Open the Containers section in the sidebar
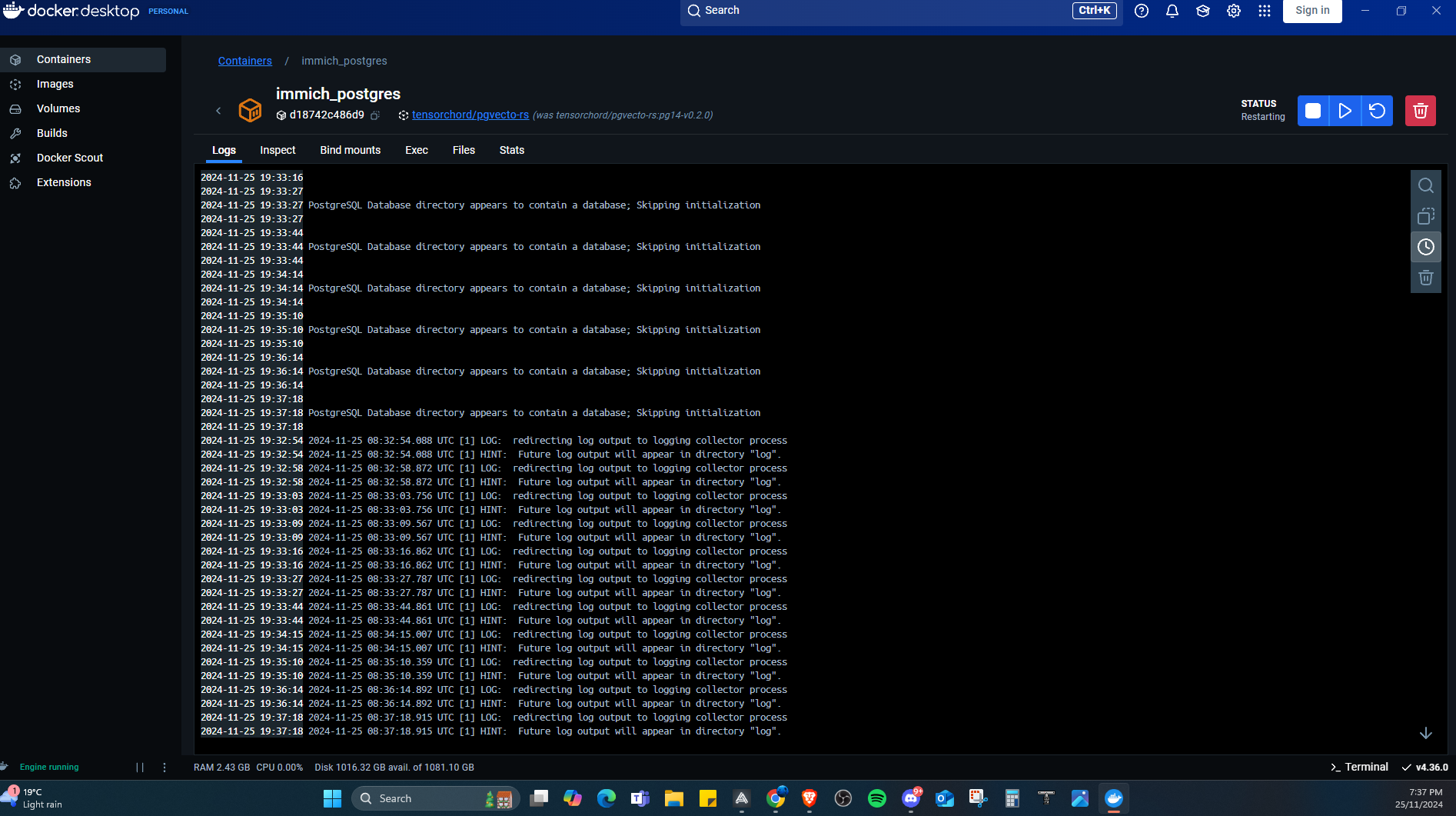 [x=83, y=60]
